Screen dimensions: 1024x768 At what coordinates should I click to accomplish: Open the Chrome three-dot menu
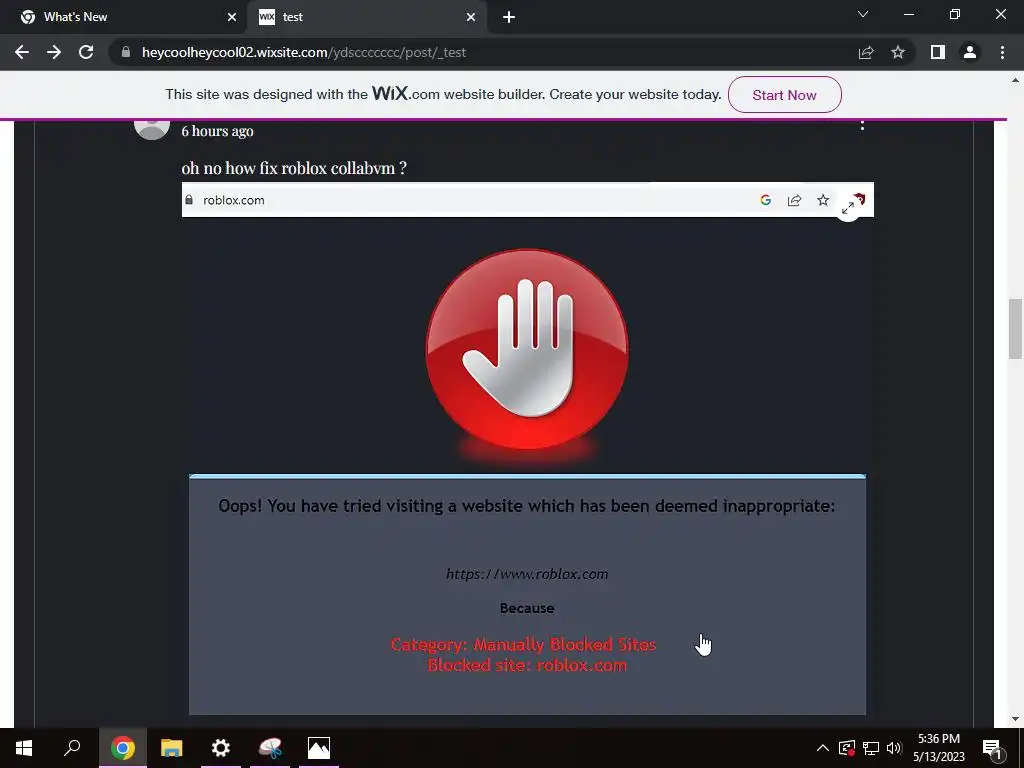(1002, 52)
